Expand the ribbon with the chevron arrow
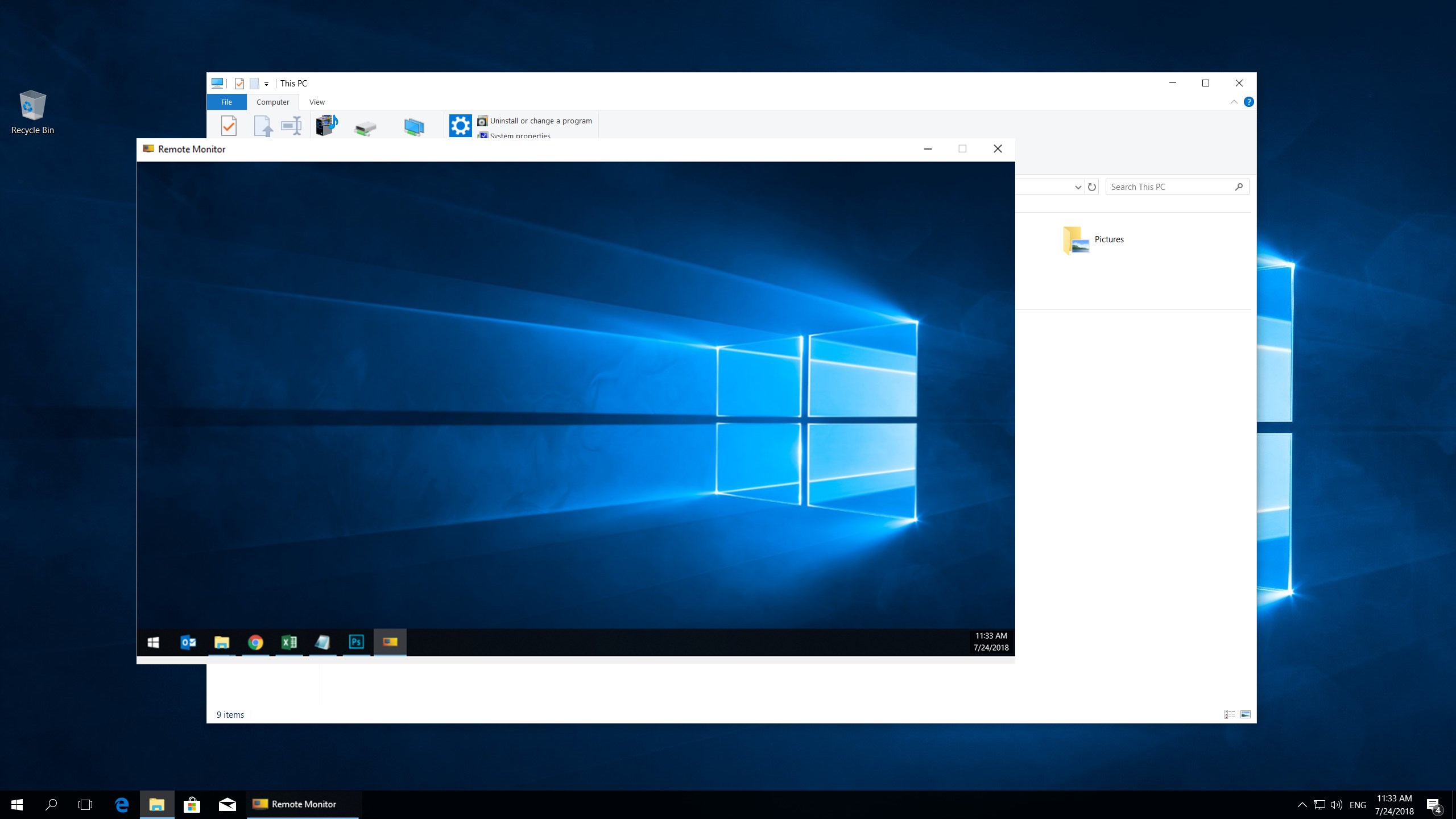 pyautogui.click(x=1233, y=102)
